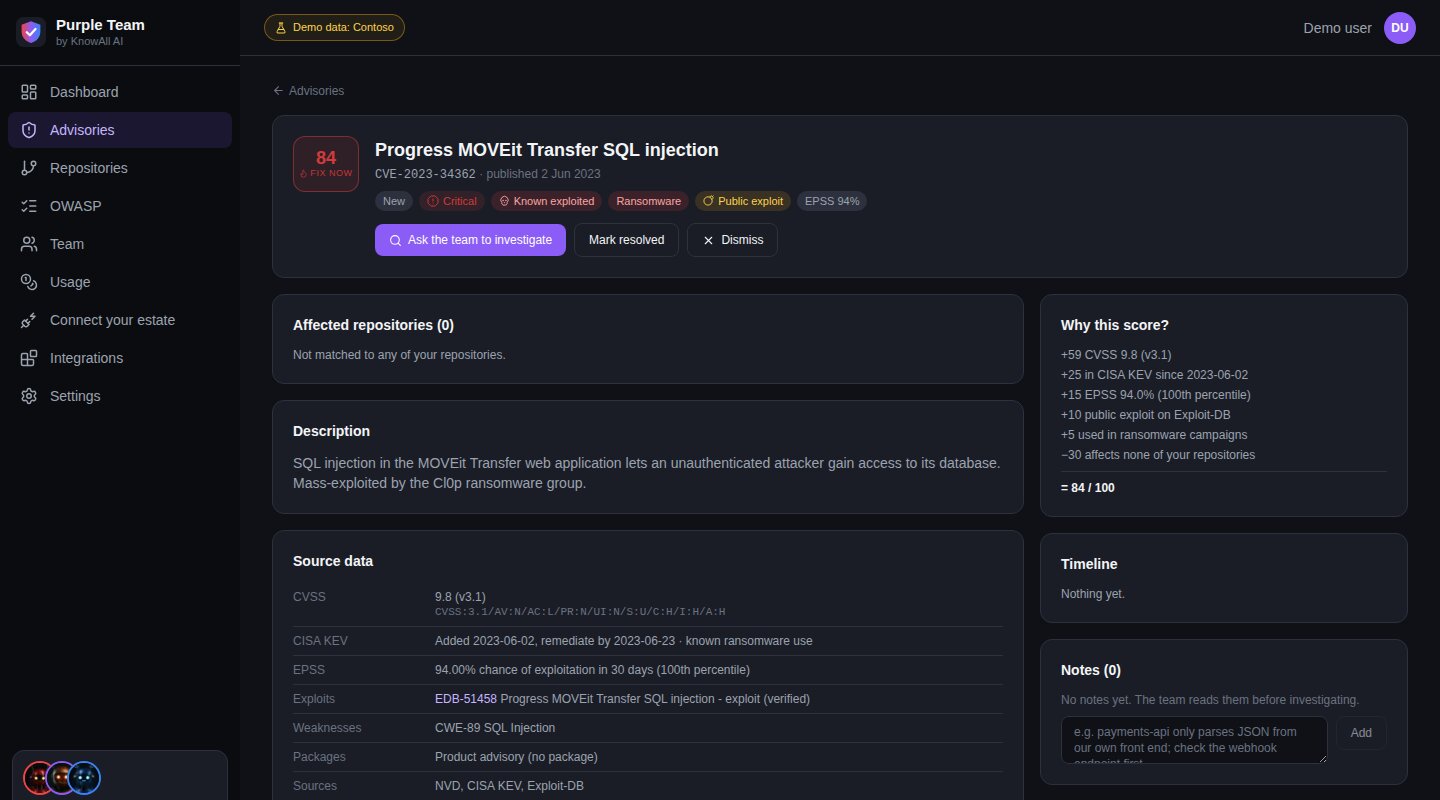This screenshot has height=800, width=1440.
Task: Click the Timeline Nothing yet text
Action: [1093, 594]
